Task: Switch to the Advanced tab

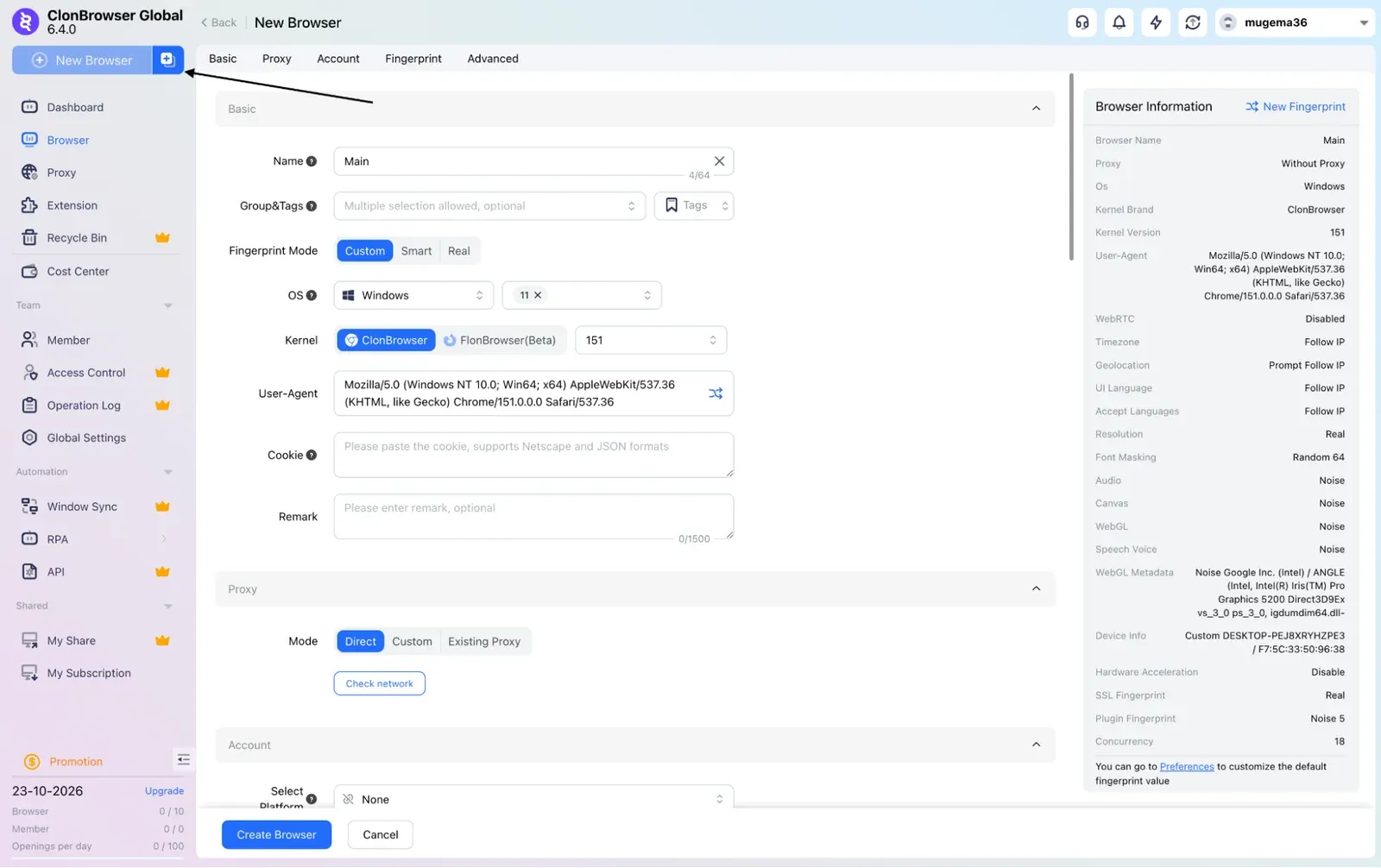Action: 493,59
